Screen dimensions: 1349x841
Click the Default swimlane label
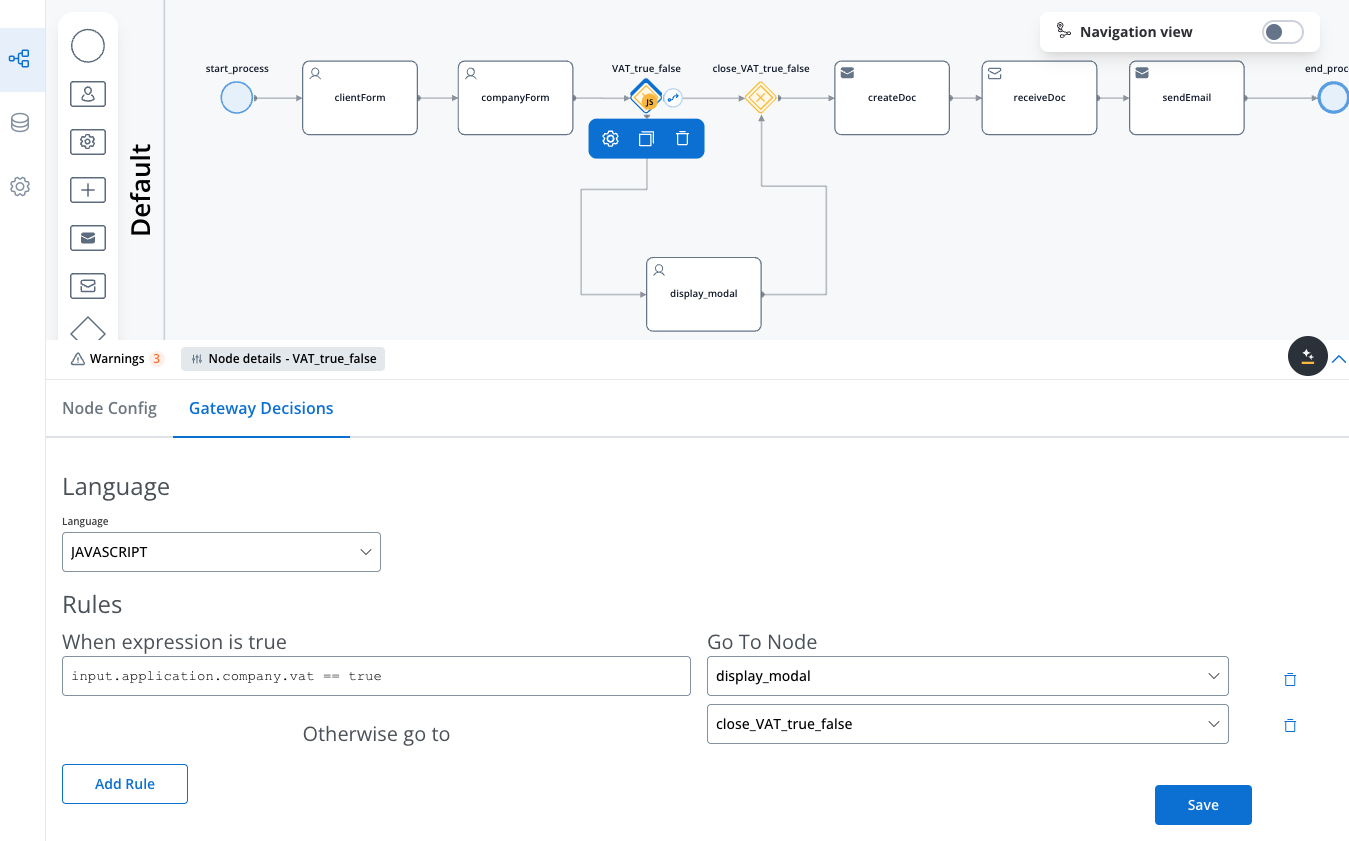[x=141, y=190]
